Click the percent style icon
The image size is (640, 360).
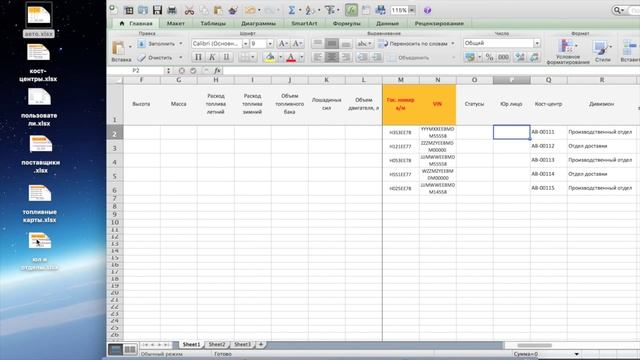coord(489,57)
